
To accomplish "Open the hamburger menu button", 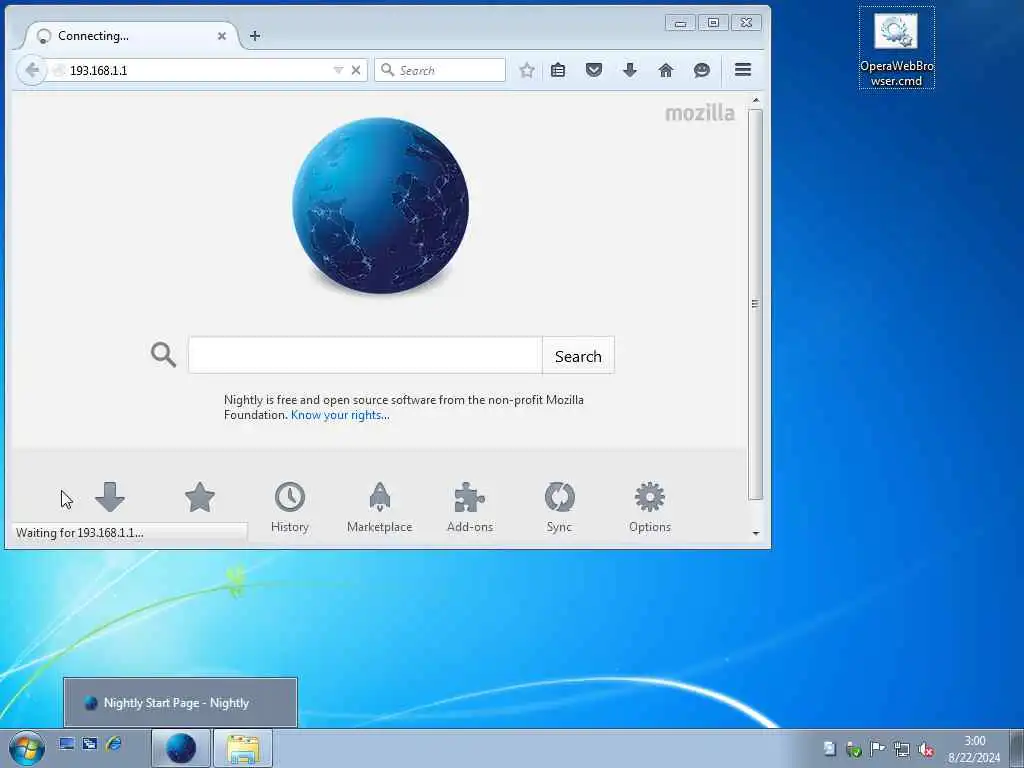I will [743, 69].
